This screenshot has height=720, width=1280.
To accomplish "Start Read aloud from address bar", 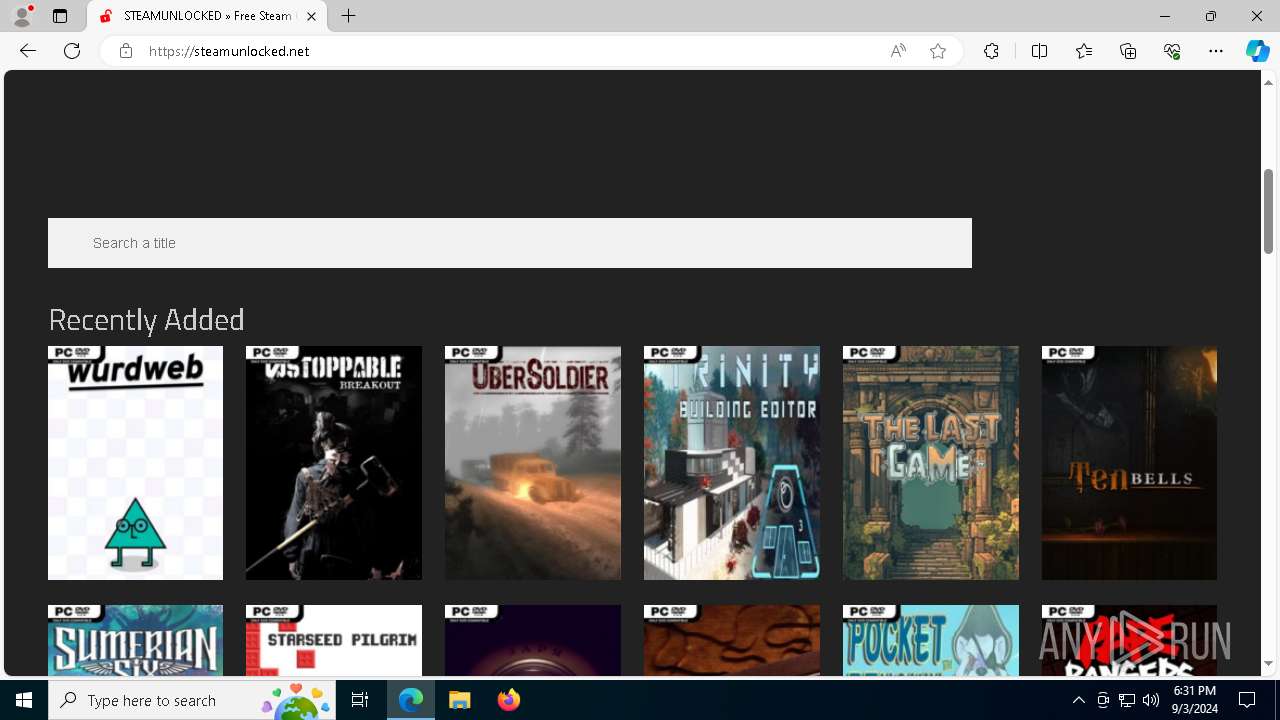I will (898, 51).
